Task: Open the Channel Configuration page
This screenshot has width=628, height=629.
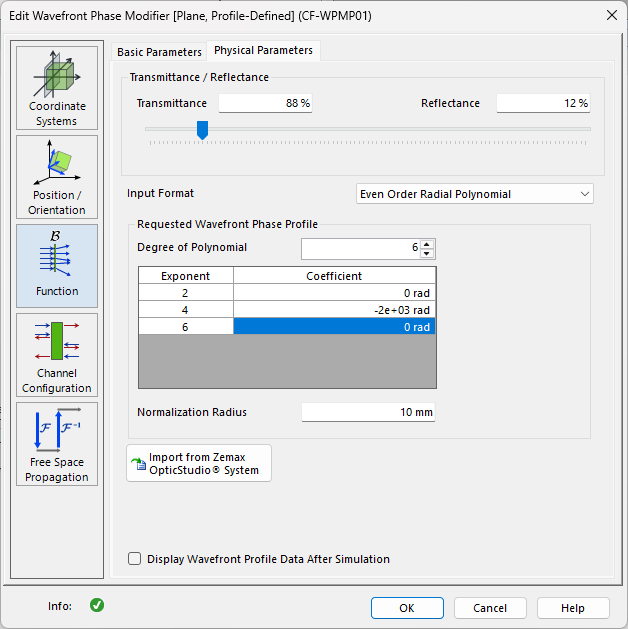Action: [57, 355]
